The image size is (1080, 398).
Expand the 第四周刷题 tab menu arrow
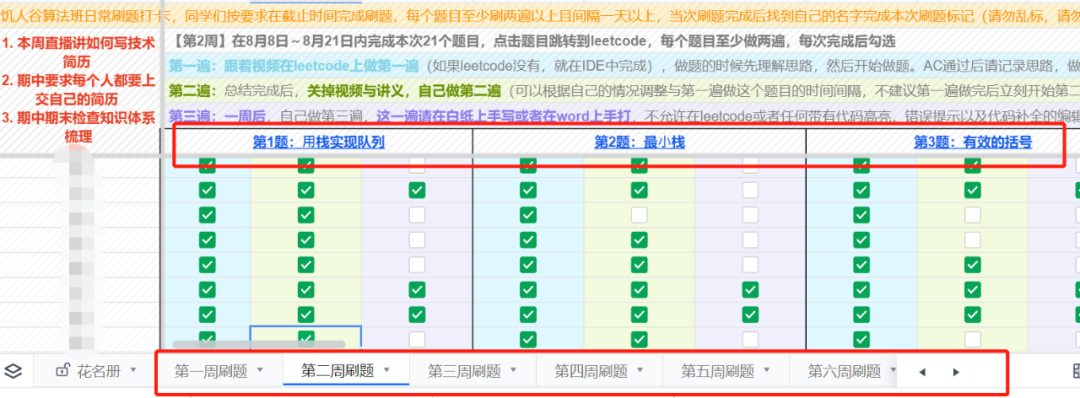click(640, 370)
